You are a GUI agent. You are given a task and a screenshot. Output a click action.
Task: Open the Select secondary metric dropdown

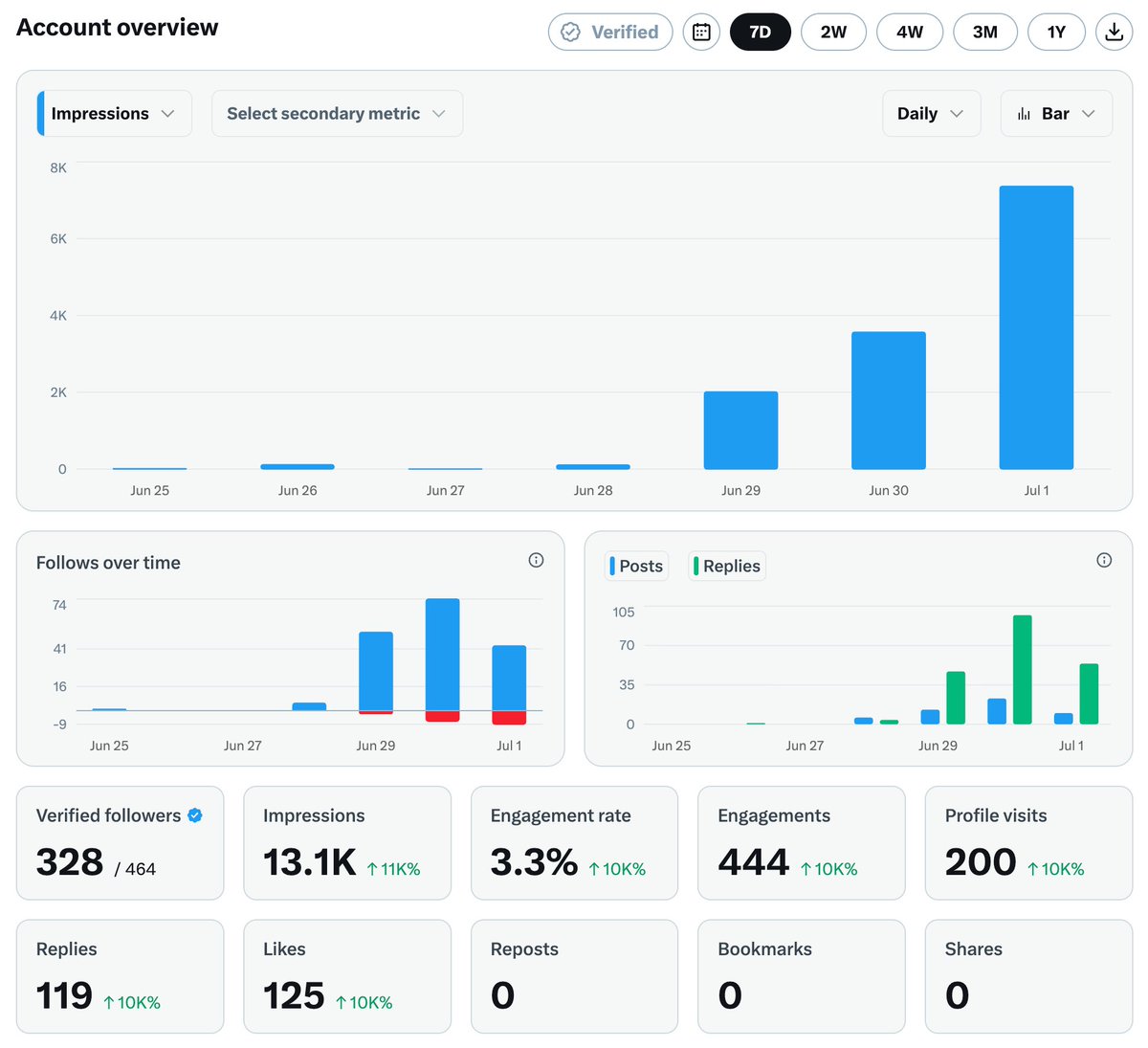click(x=337, y=114)
